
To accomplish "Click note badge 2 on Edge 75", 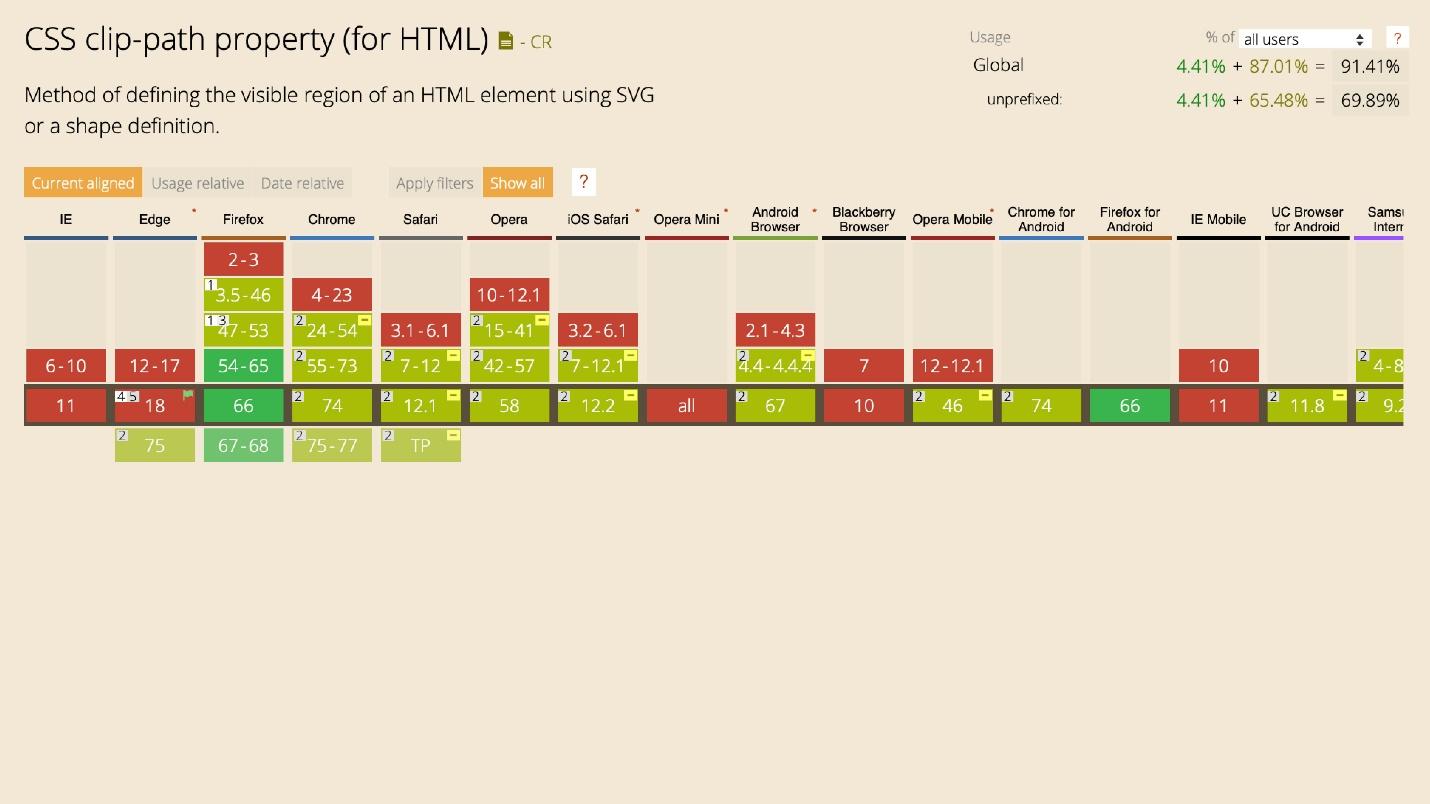I will coord(122,436).
